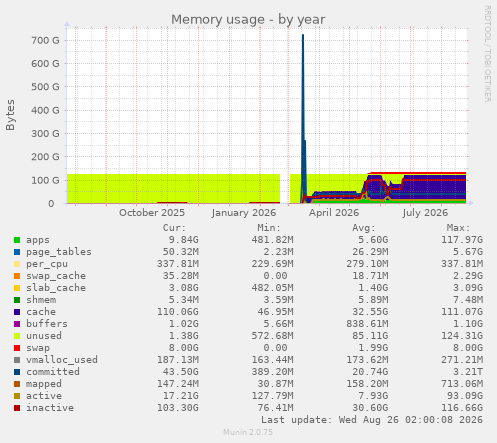Click the cache dark blue swatch
The height and width of the screenshot is (443, 497).
tap(17, 312)
